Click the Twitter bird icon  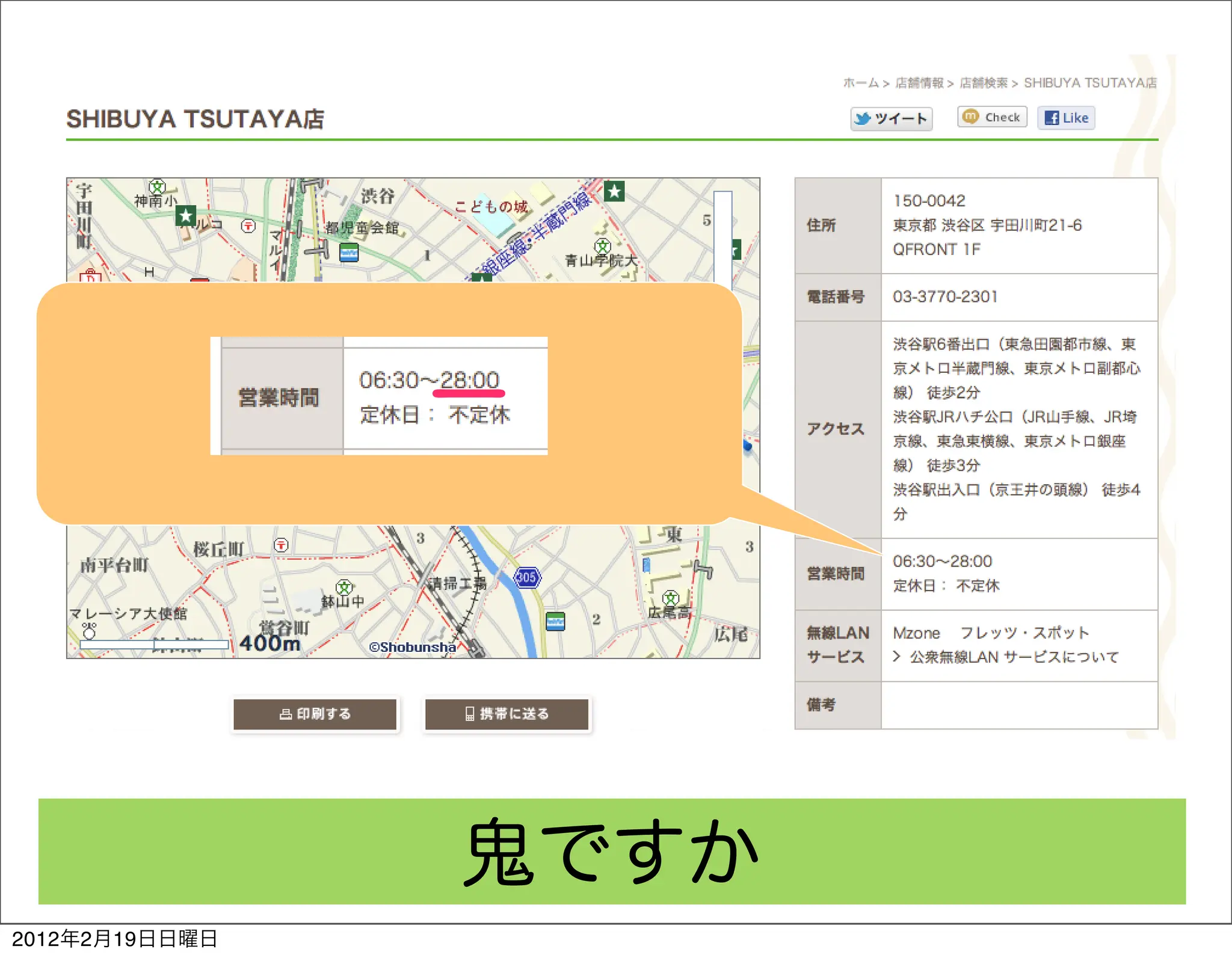point(862,118)
